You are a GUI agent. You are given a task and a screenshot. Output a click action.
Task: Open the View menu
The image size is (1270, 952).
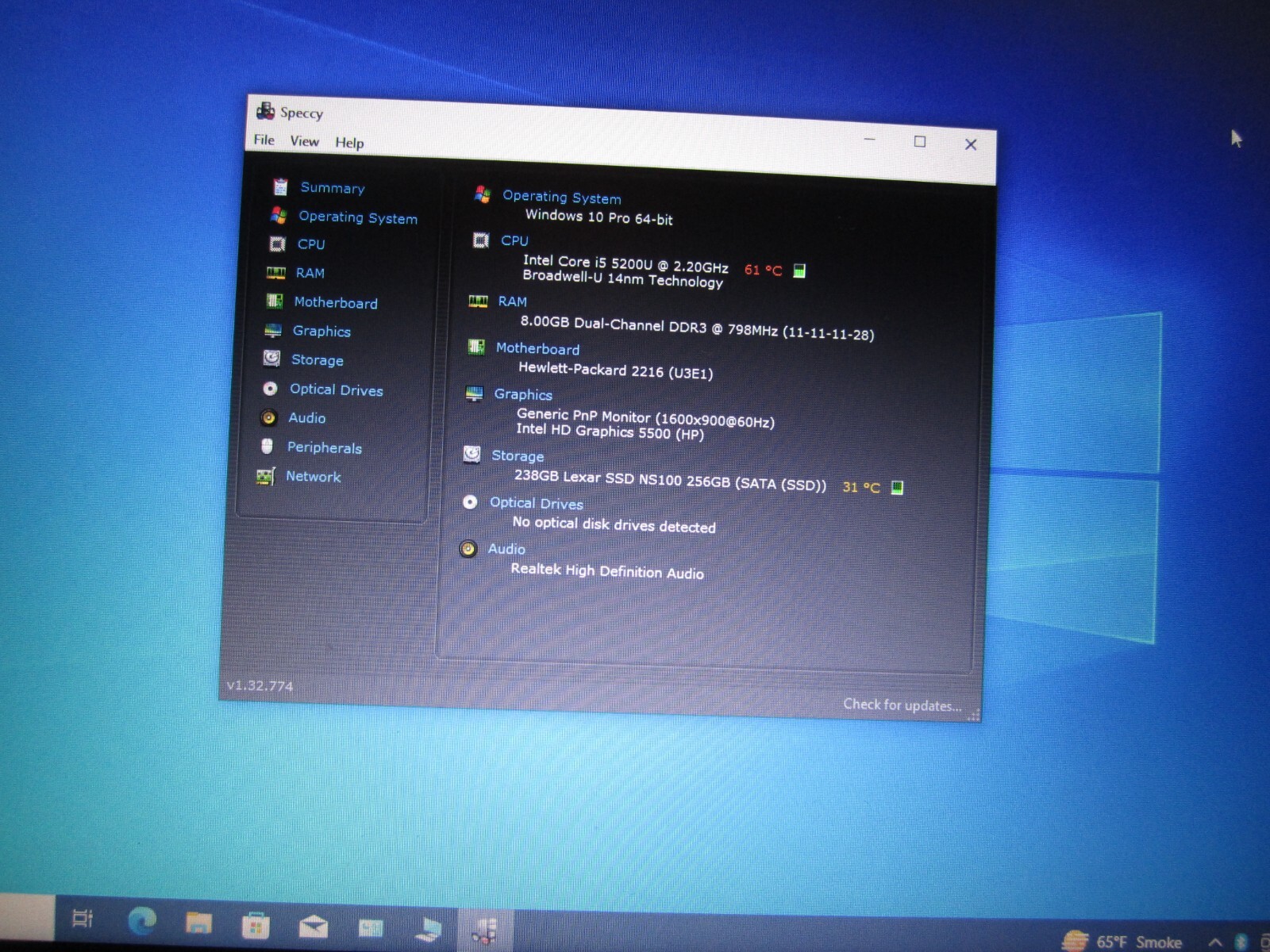coord(305,141)
